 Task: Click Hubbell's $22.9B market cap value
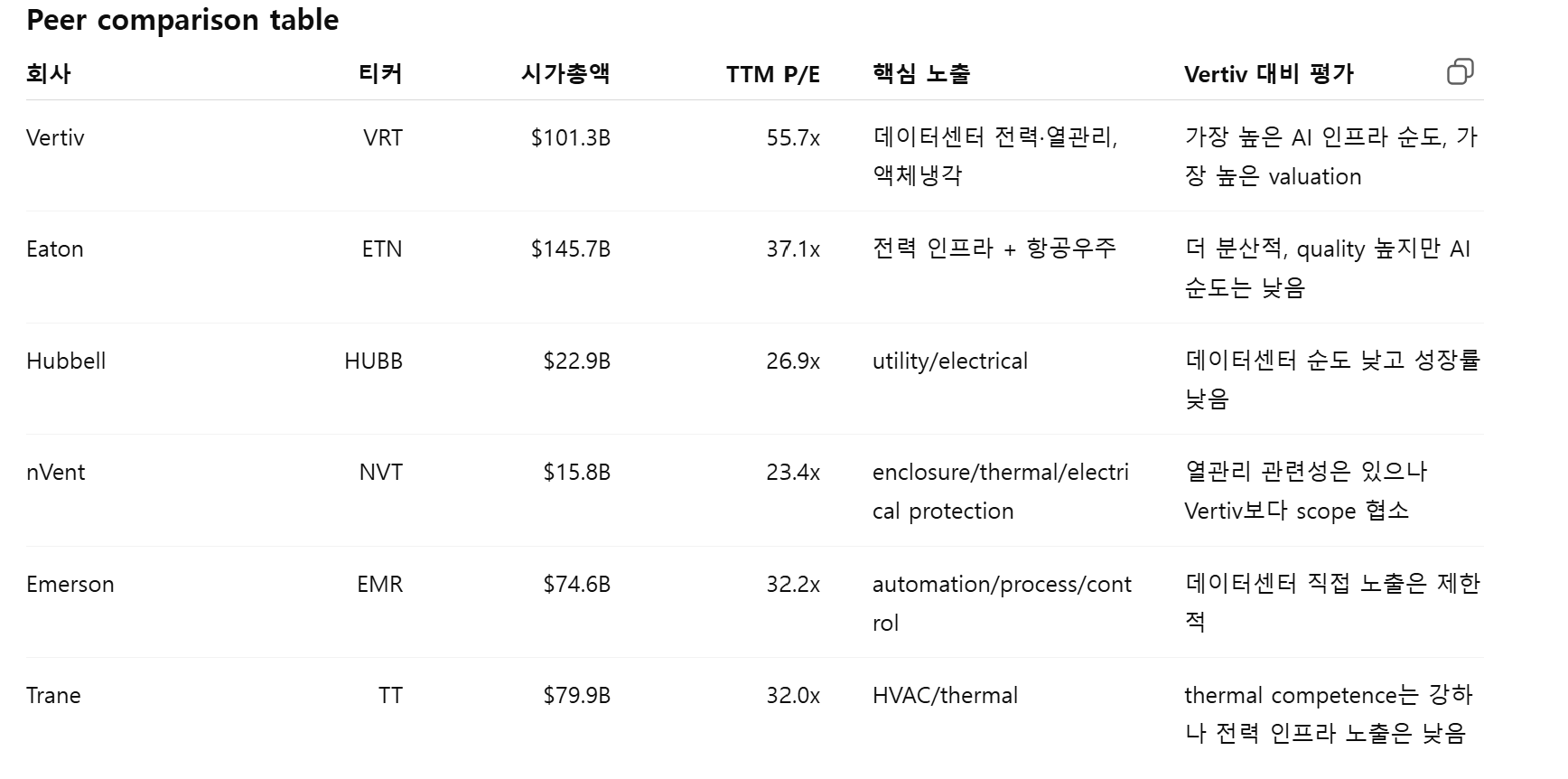tap(576, 361)
